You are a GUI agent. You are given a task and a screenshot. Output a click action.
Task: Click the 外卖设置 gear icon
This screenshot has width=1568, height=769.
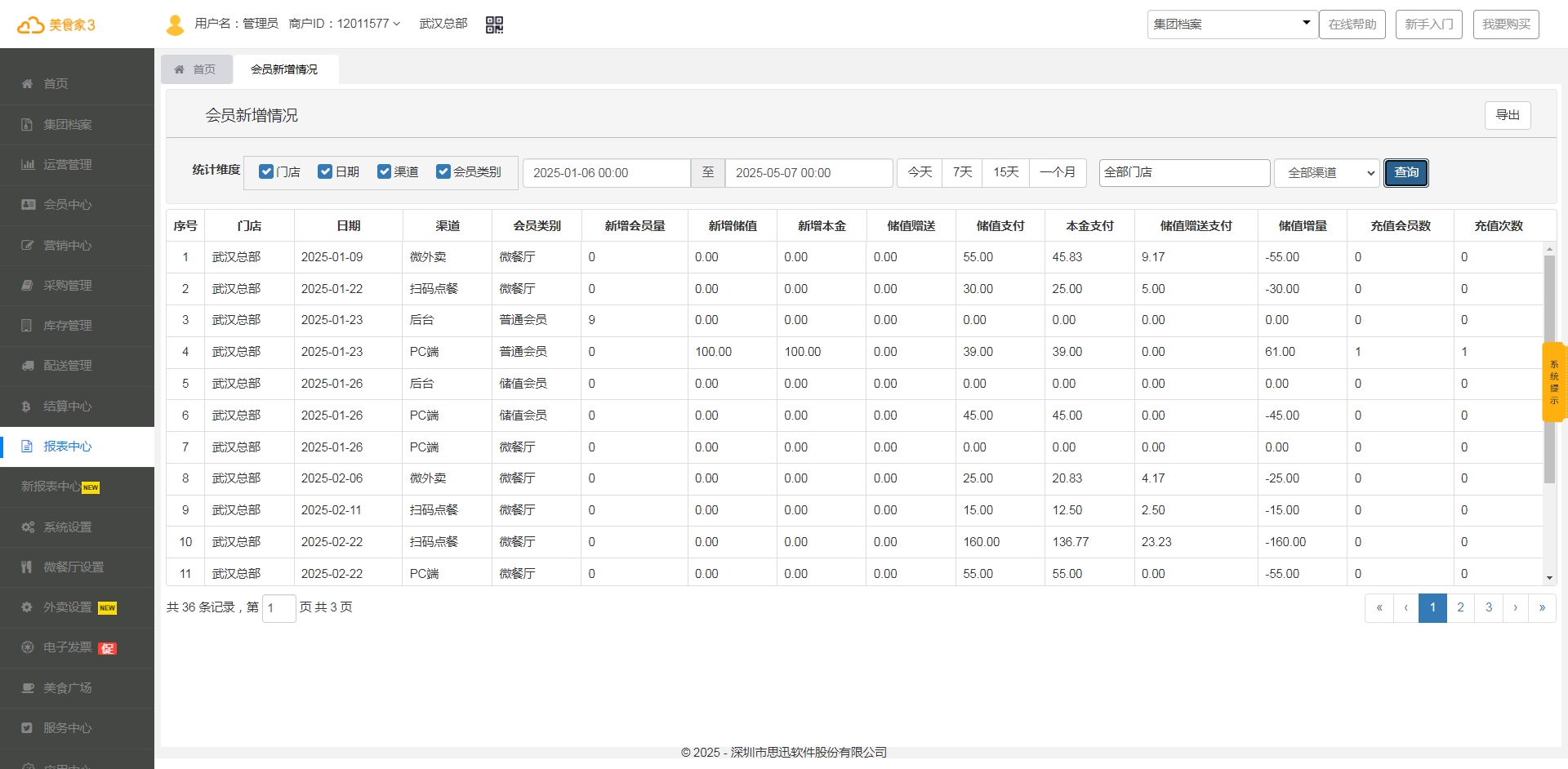[27, 607]
